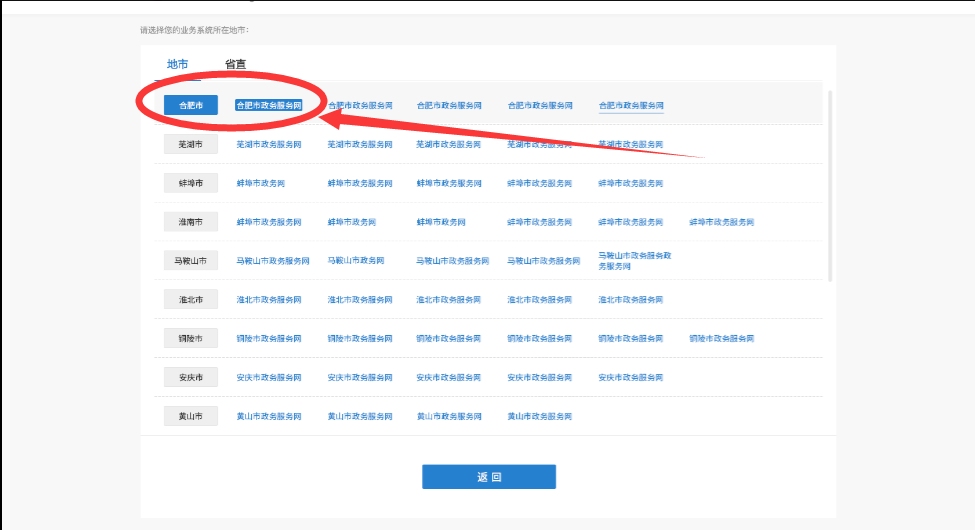Choose the 芜湖市 city button
The width and height of the screenshot is (975, 530).
(190, 144)
